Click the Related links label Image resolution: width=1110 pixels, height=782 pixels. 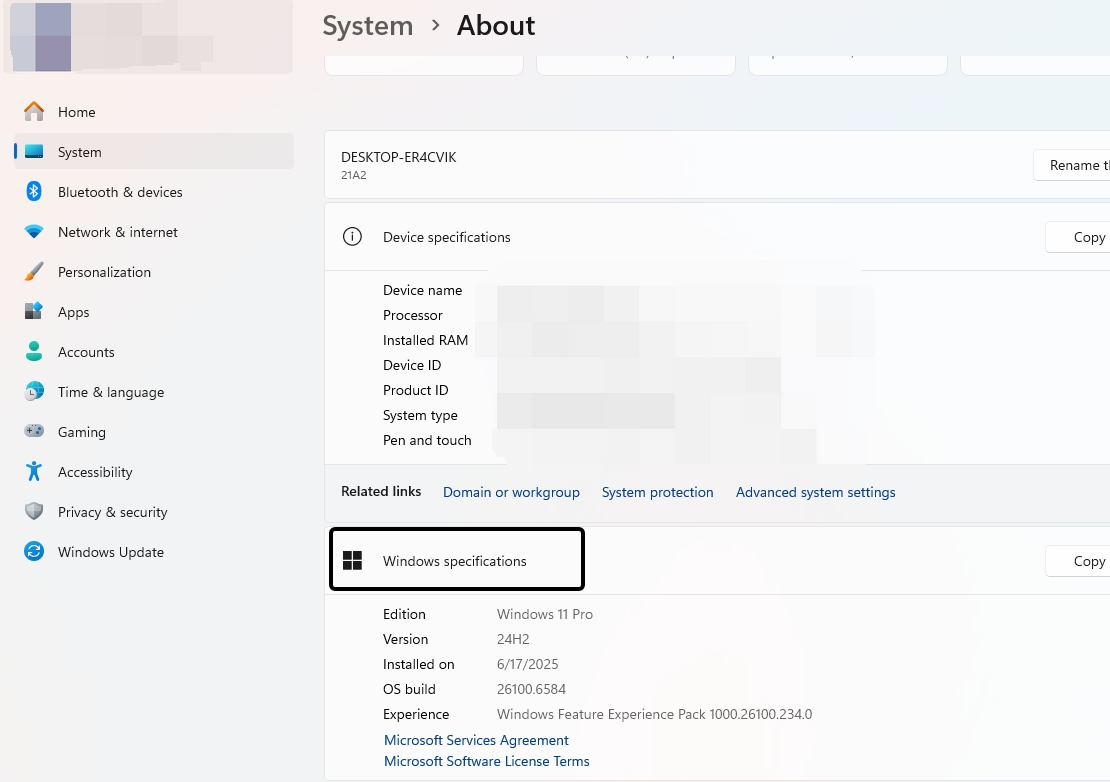pyautogui.click(x=381, y=491)
